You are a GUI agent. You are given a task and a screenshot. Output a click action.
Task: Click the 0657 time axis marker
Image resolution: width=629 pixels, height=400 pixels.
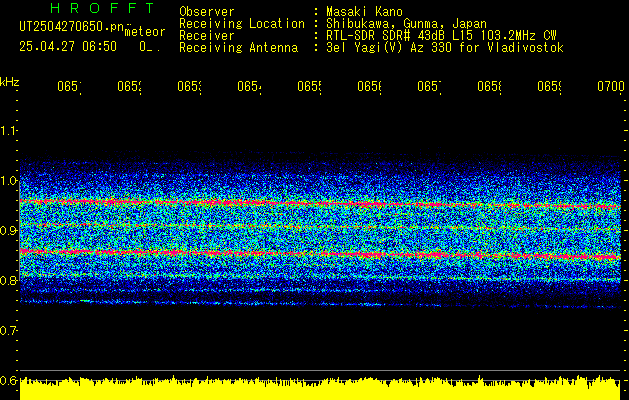tap(429, 86)
